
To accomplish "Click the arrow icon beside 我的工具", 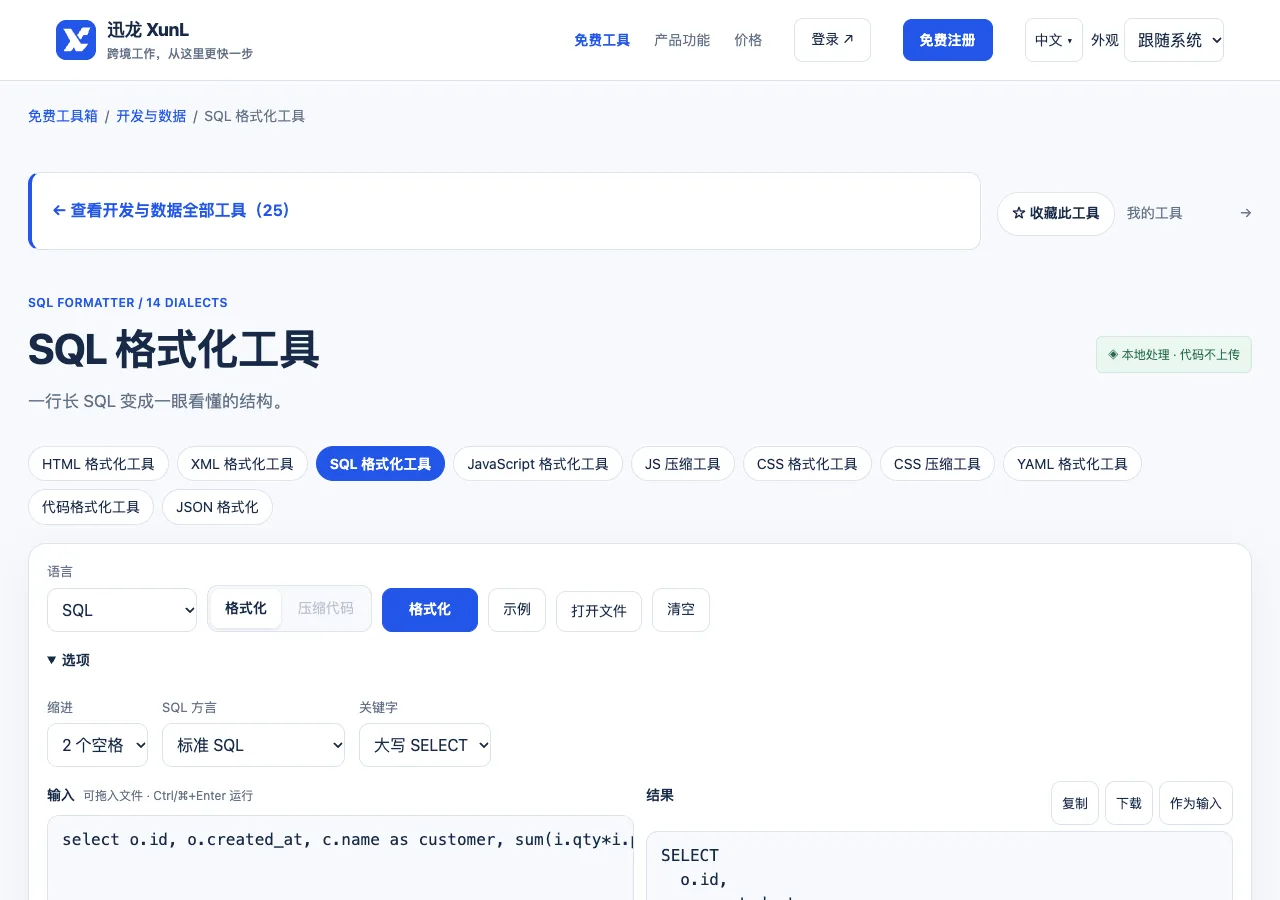I will 1245,213.
